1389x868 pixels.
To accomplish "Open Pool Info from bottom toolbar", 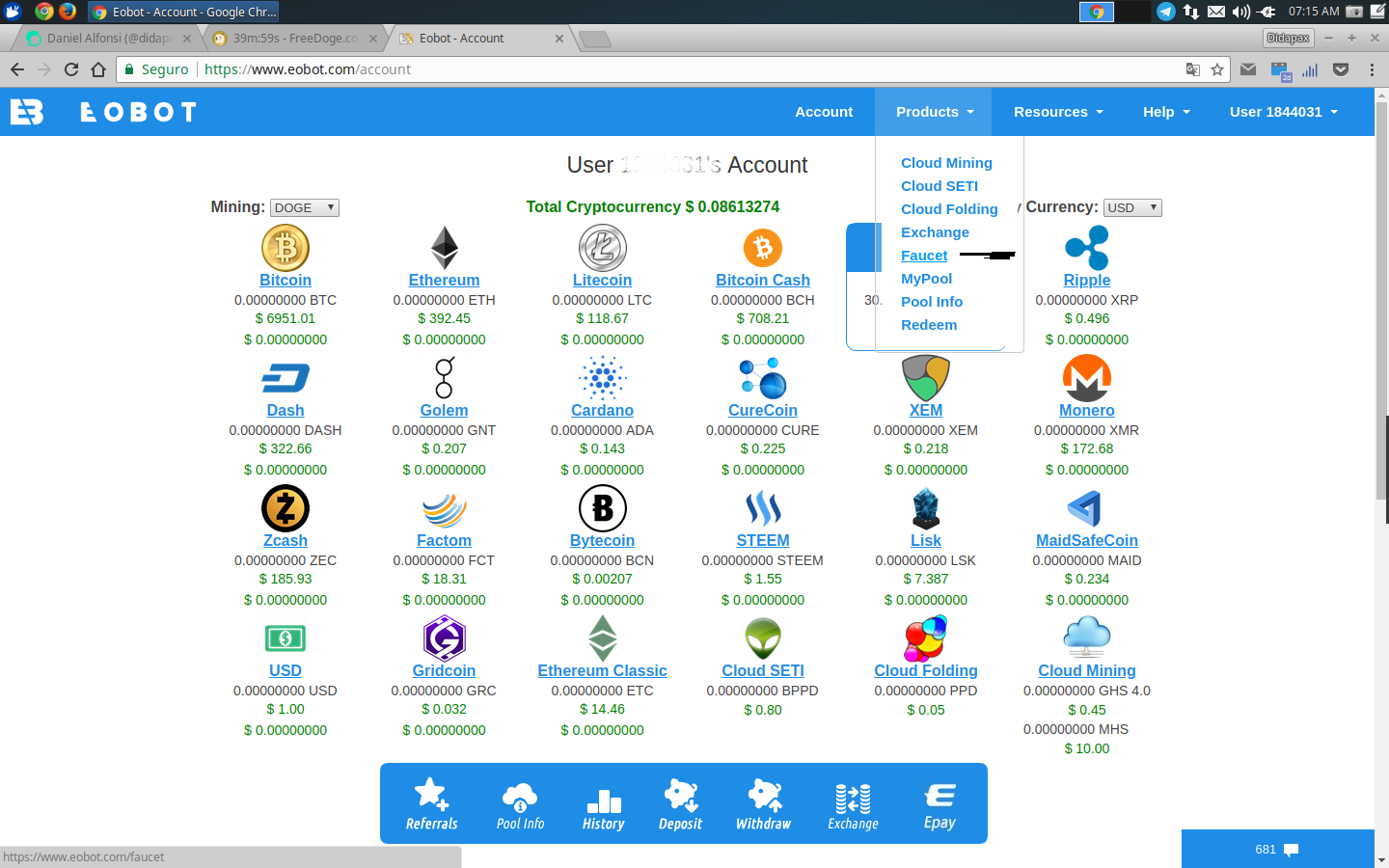I will 520,804.
